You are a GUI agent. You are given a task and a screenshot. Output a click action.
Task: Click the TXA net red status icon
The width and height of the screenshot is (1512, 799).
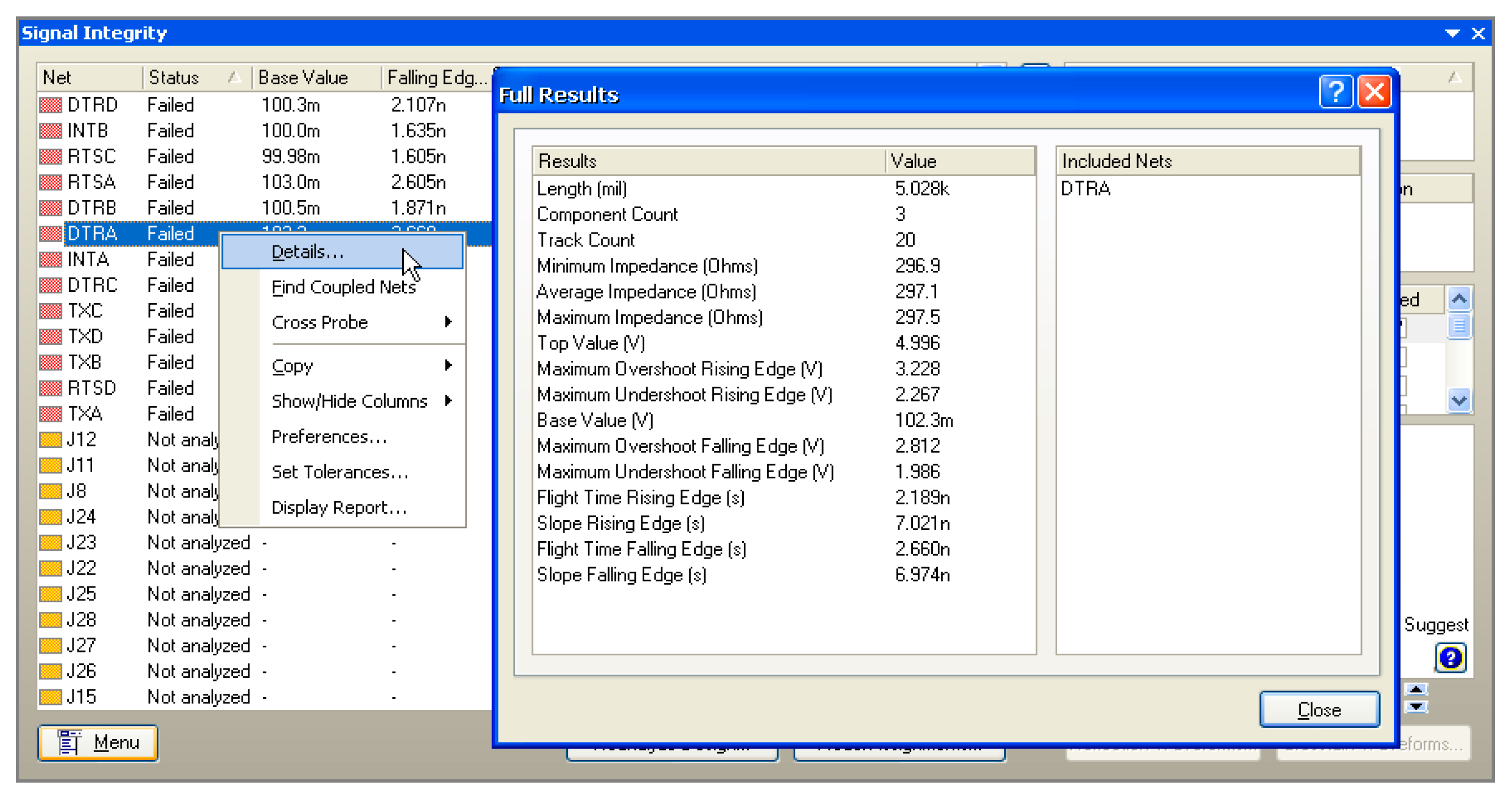[50, 413]
